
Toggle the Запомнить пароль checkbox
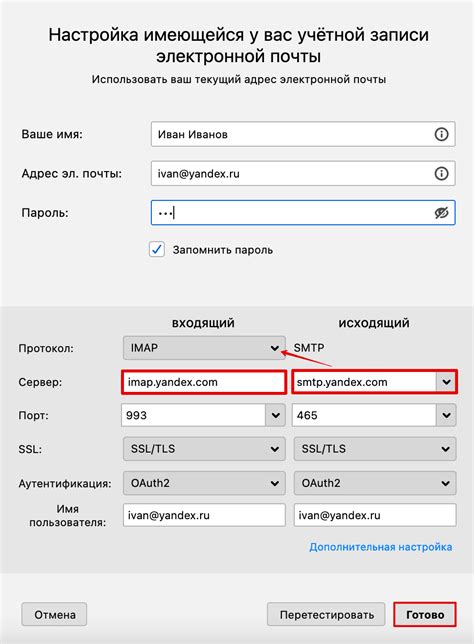click(x=156, y=249)
